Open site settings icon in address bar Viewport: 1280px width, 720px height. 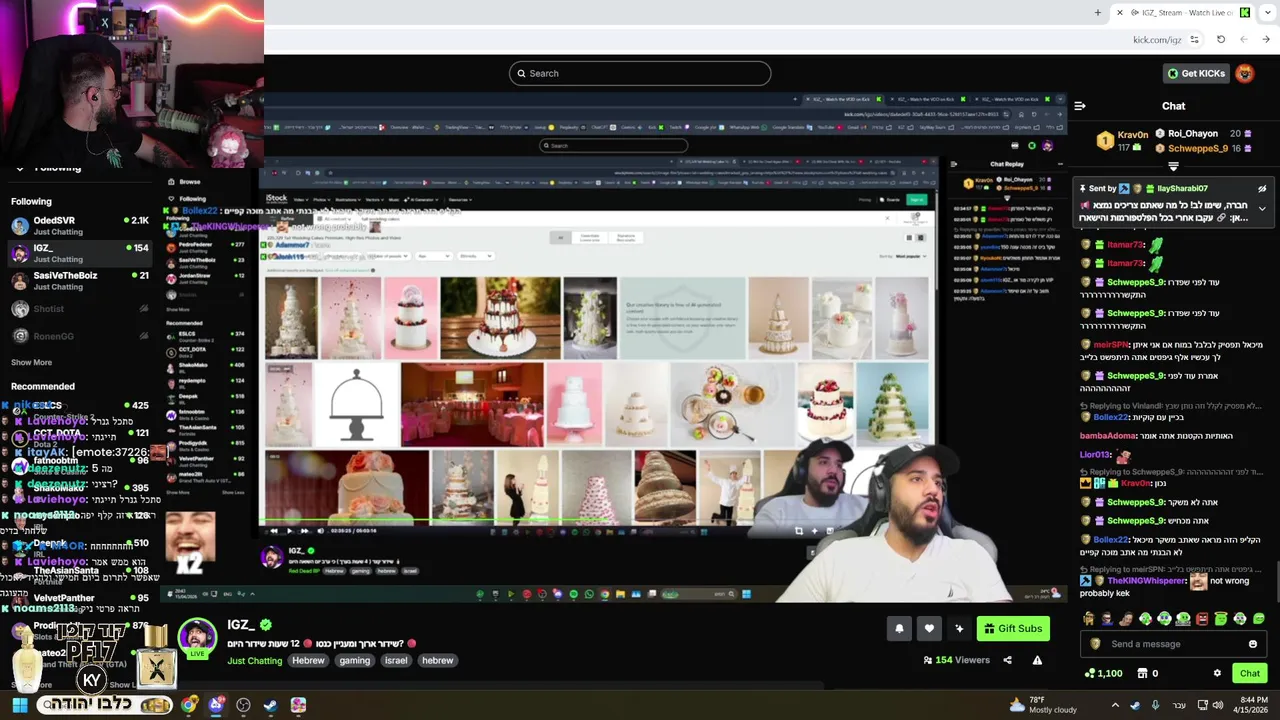(x=1194, y=40)
